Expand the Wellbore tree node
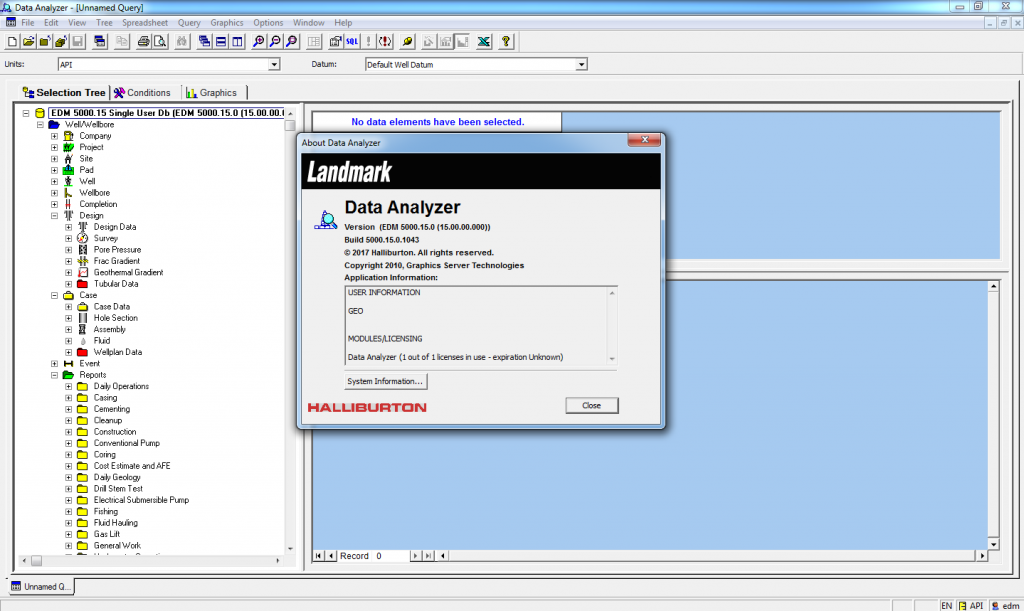Image resolution: width=1024 pixels, height=611 pixels. (54, 193)
